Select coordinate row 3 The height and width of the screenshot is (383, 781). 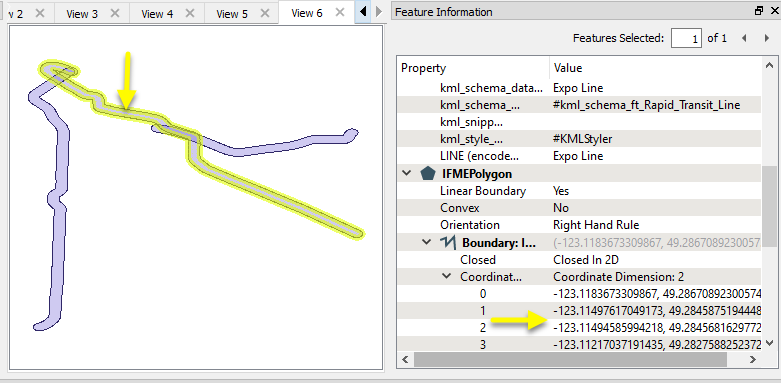(579, 344)
